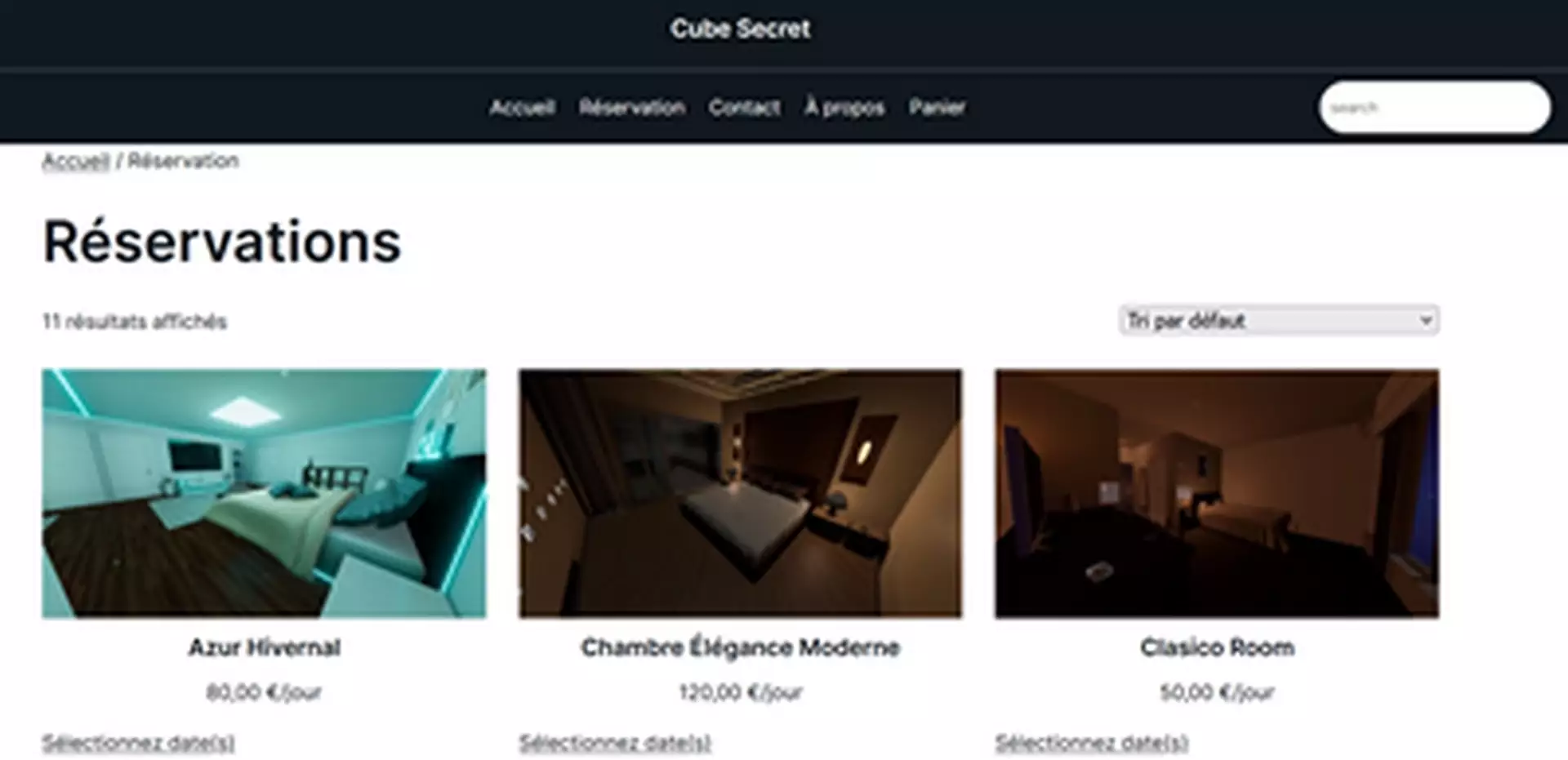Click the sort dropdown arrow
1568x760 pixels.
(1426, 320)
